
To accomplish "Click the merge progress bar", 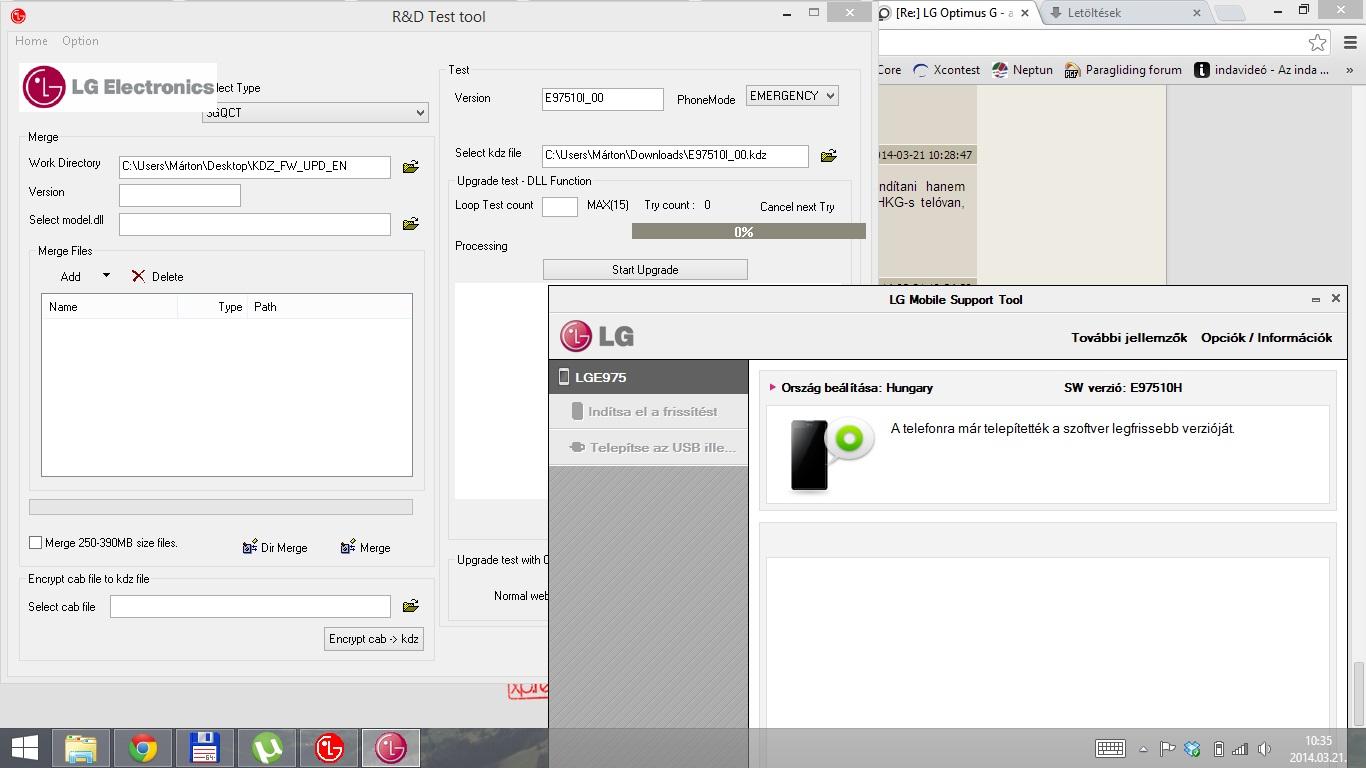I will coord(221,507).
